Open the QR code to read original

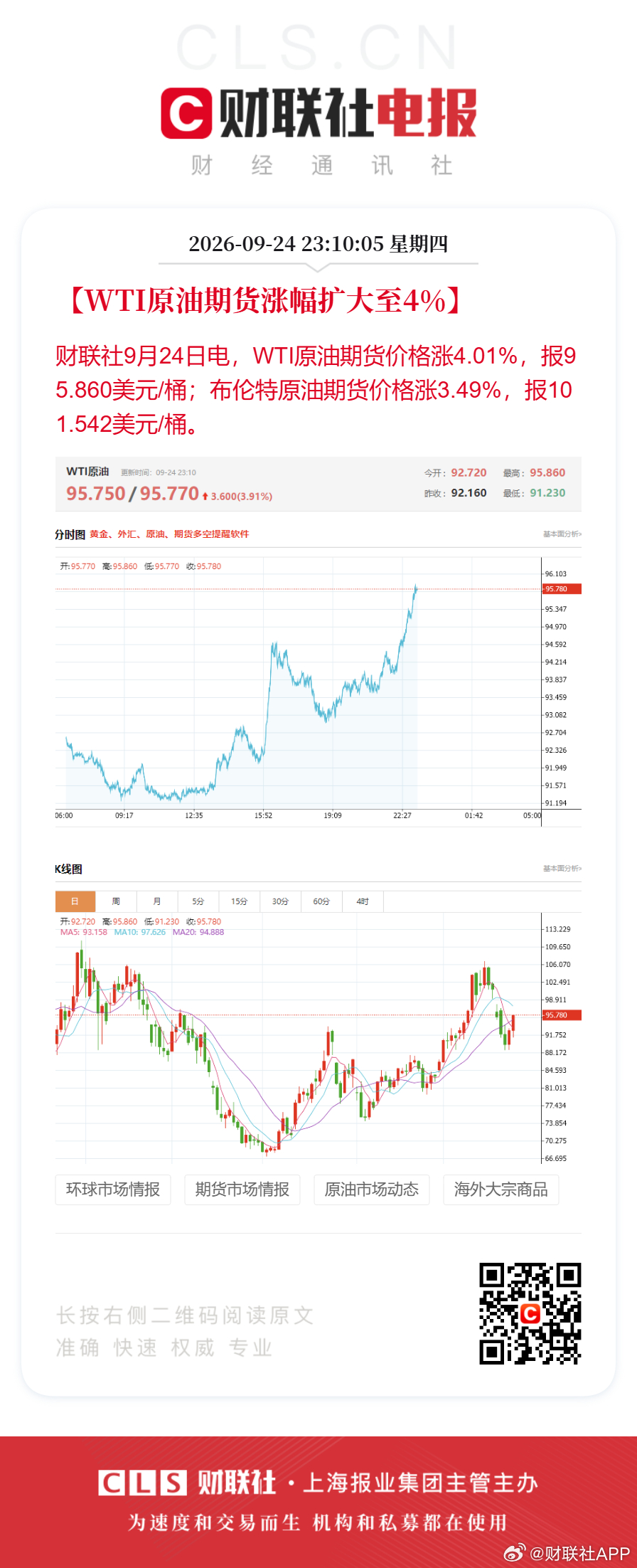tap(530, 1313)
